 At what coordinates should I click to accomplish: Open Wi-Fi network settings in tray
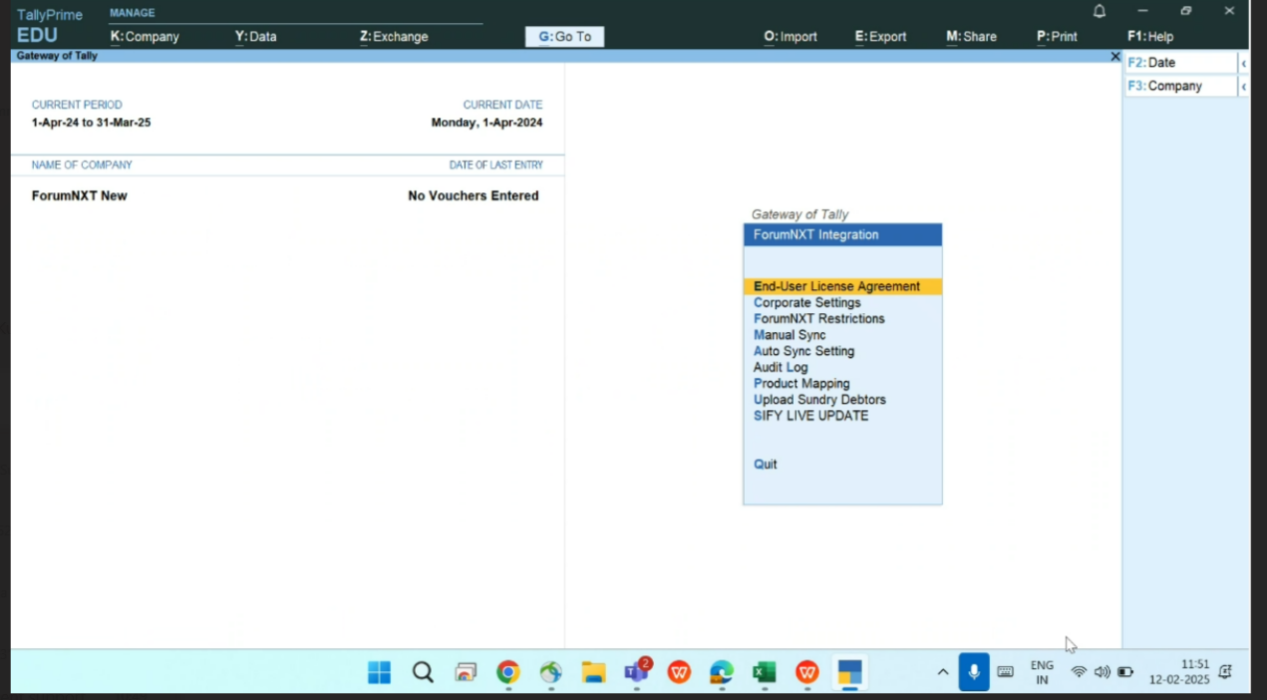(x=1078, y=672)
